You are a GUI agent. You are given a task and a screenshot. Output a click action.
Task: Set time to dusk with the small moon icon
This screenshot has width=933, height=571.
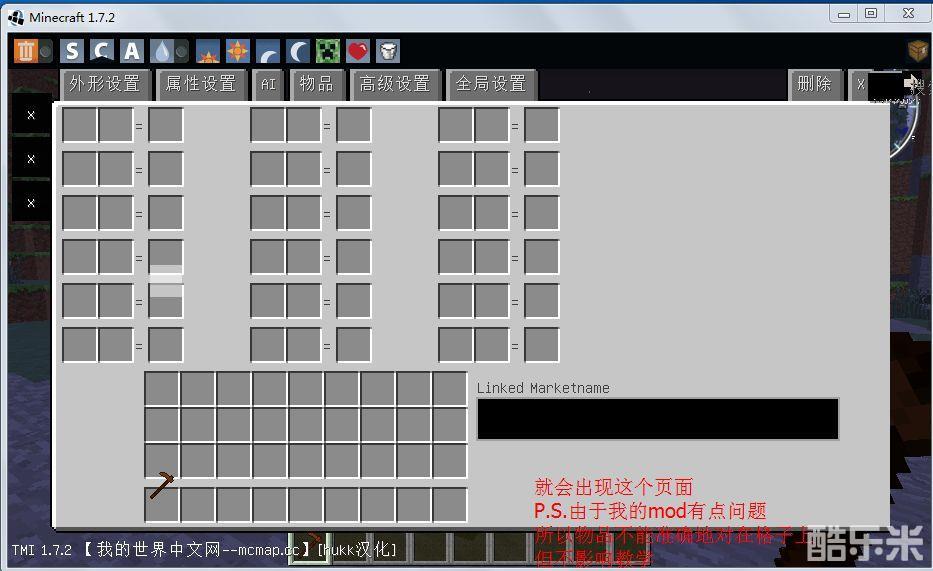tap(268, 51)
